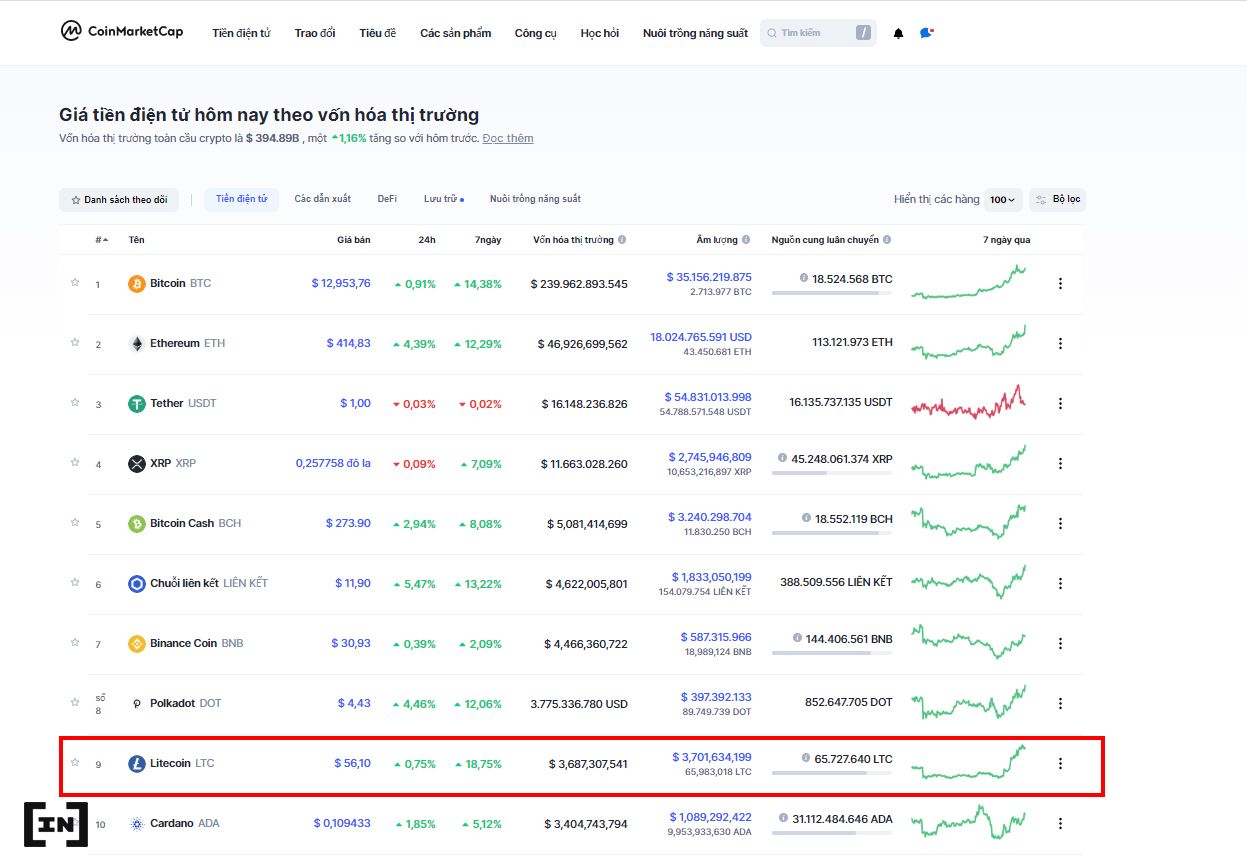Follow the Đọc thêm link

tap(508, 138)
